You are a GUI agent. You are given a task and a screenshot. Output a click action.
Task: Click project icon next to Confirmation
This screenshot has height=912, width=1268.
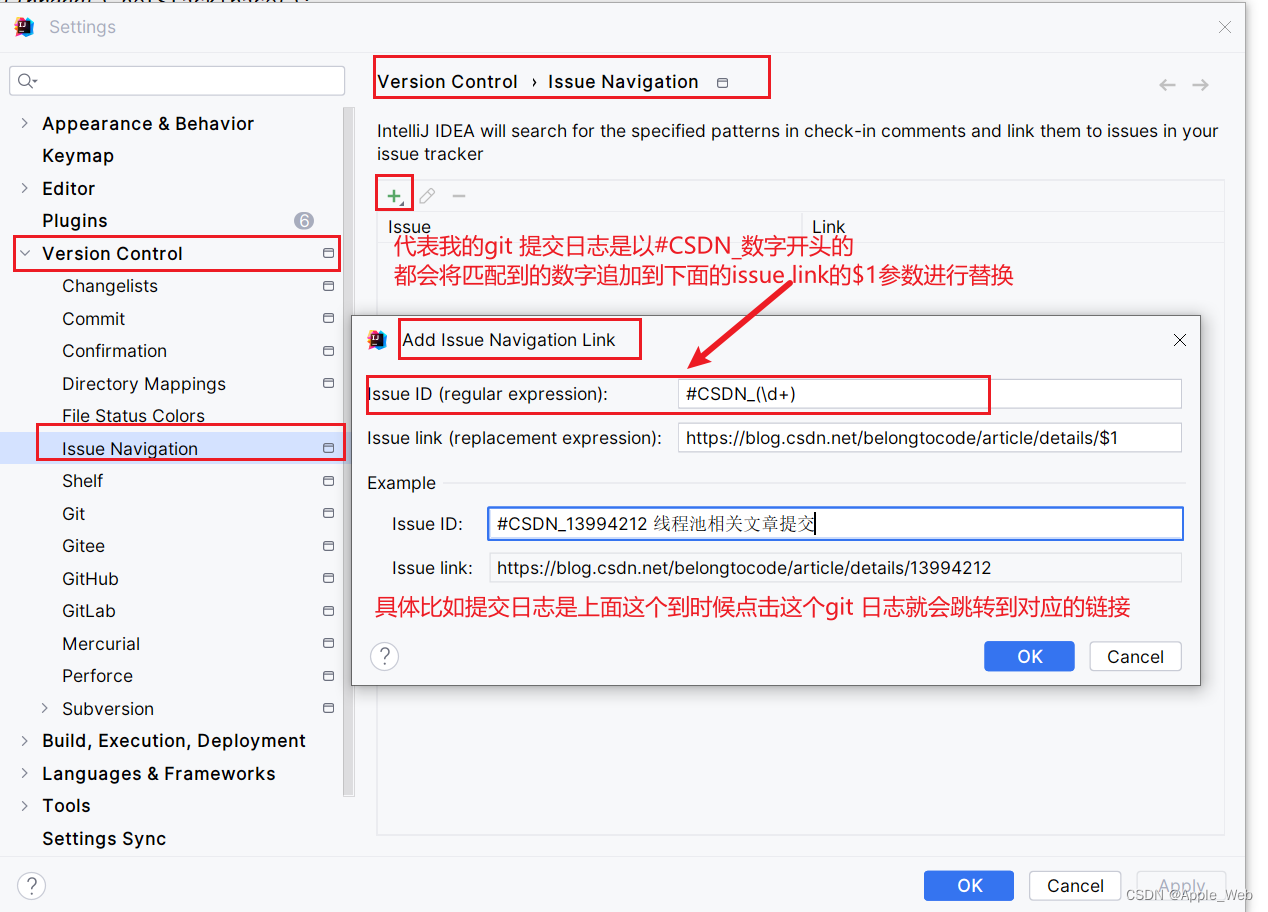328,351
